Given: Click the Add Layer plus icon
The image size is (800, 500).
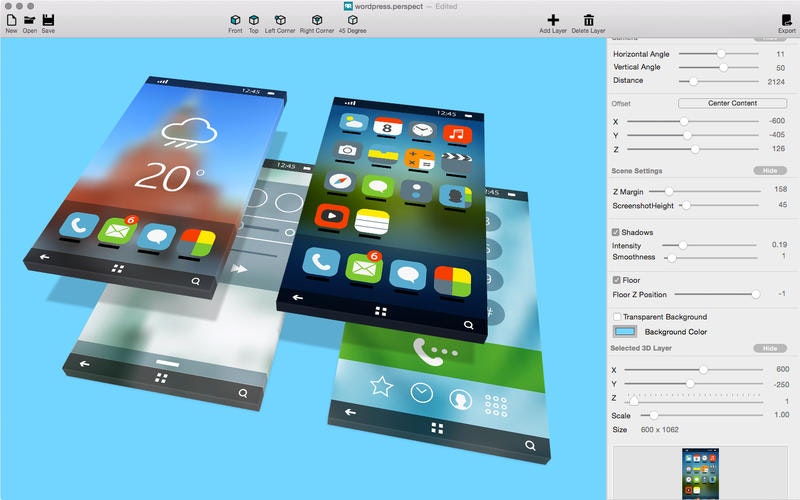Looking at the screenshot, I should (553, 20).
